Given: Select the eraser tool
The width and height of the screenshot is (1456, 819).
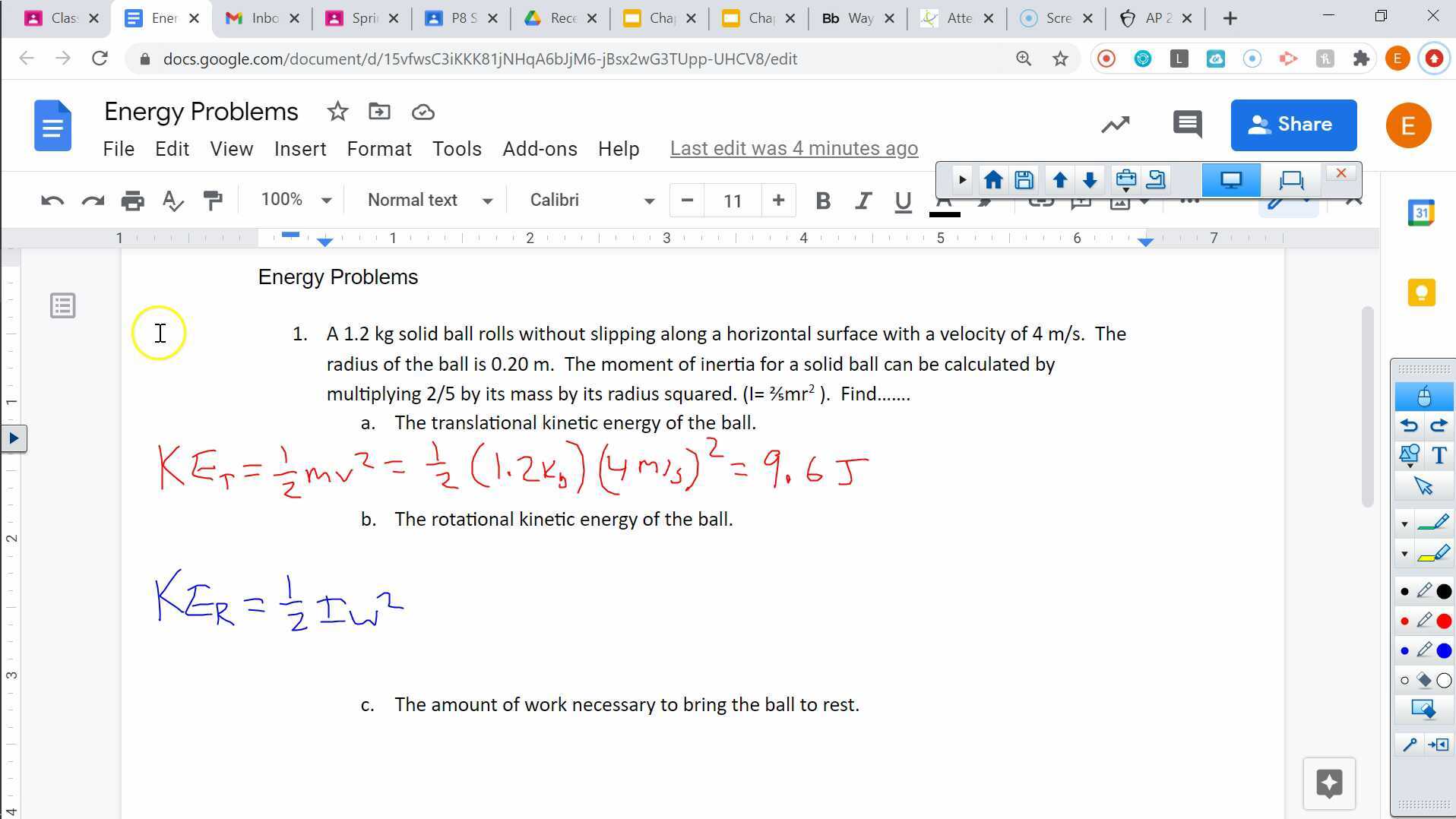Looking at the screenshot, I should (x=1422, y=680).
